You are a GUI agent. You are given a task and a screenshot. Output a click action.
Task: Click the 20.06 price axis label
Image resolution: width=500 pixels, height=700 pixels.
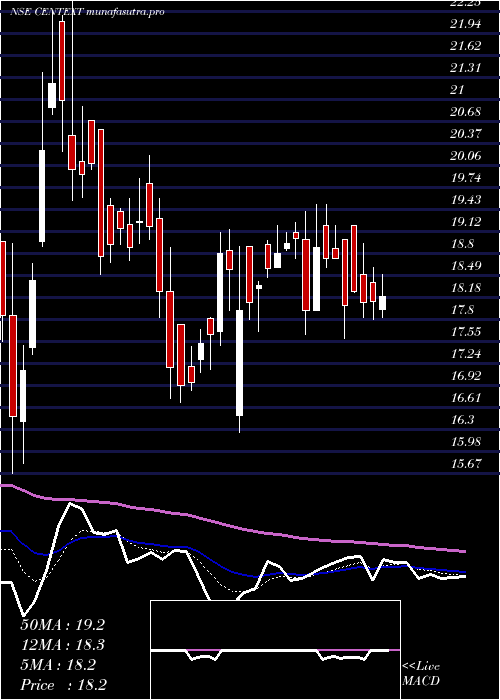click(466, 156)
